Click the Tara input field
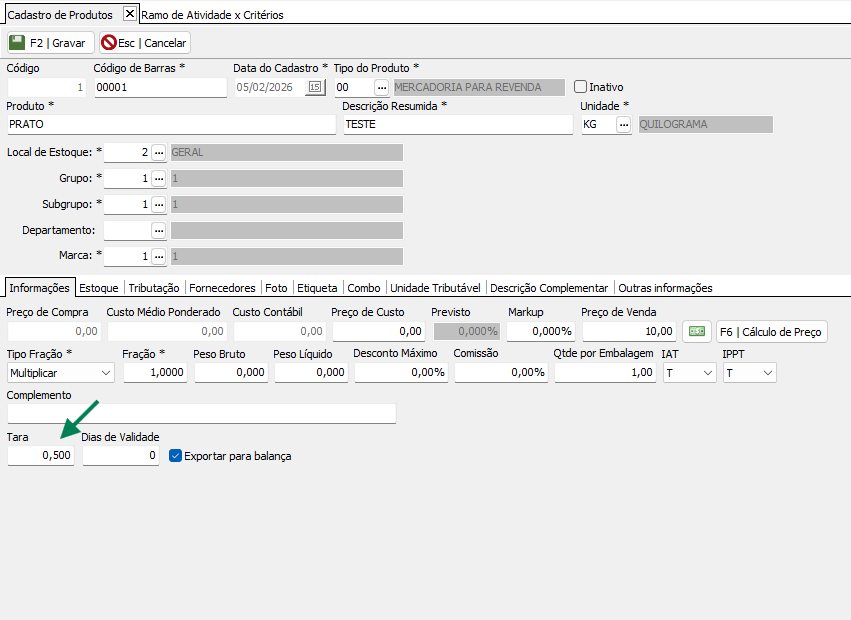851x620 pixels. [41, 456]
